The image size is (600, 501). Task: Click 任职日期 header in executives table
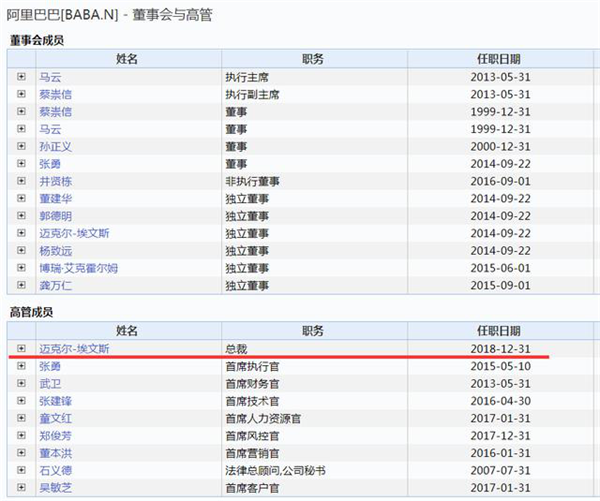point(500,331)
